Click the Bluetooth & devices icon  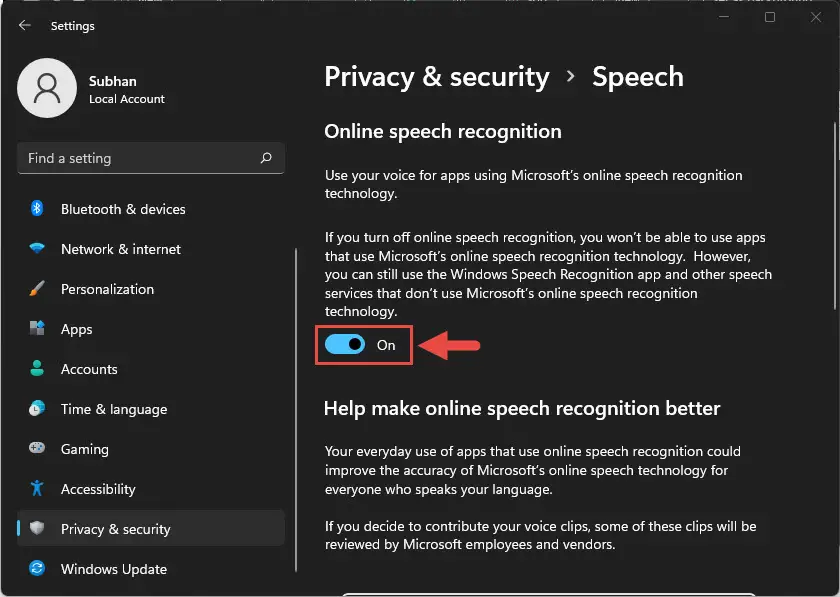pos(37,208)
